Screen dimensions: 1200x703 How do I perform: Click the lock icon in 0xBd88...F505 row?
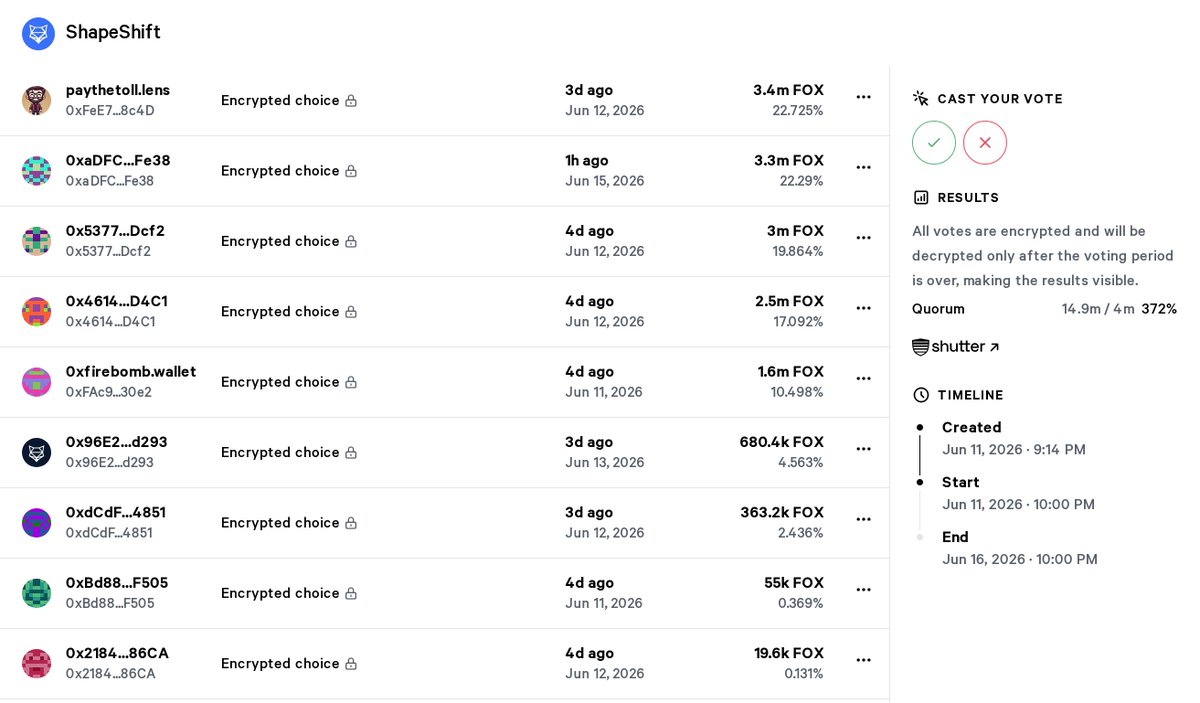[351, 593]
